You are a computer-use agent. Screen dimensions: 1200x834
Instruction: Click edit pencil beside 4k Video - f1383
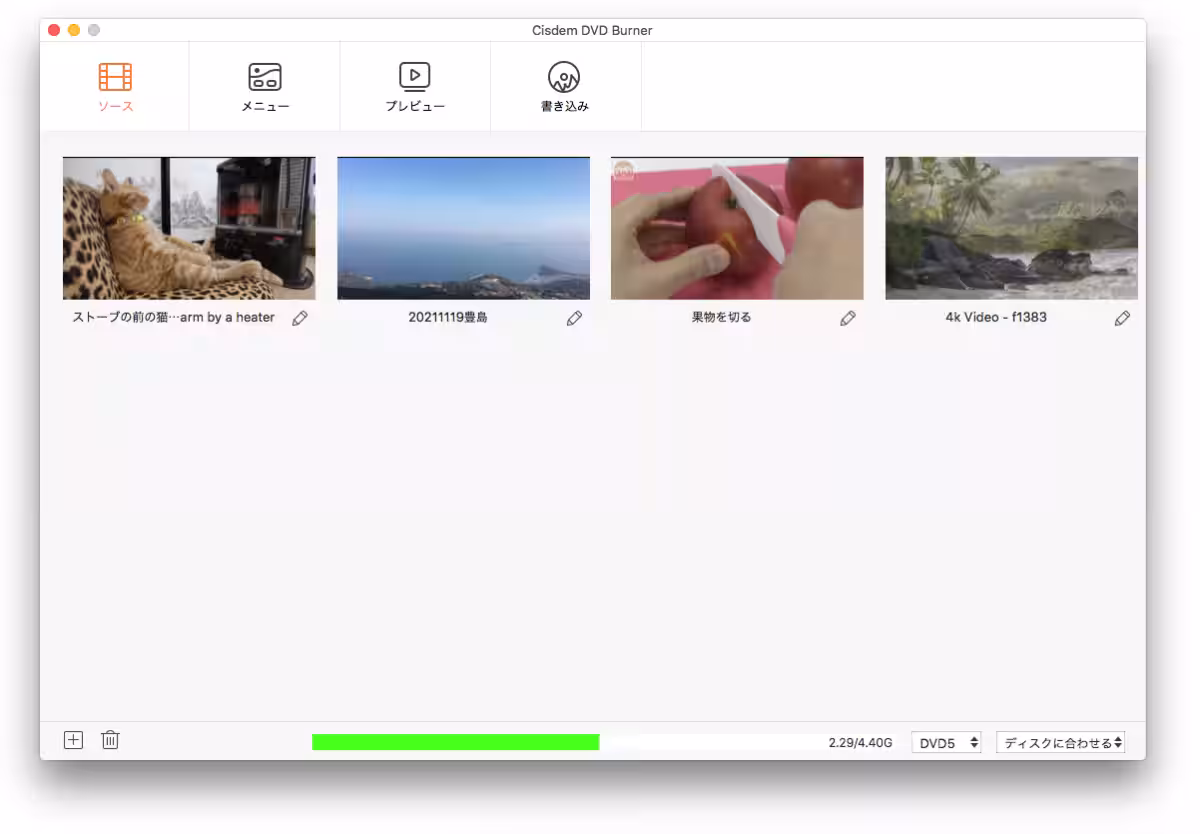point(1122,318)
